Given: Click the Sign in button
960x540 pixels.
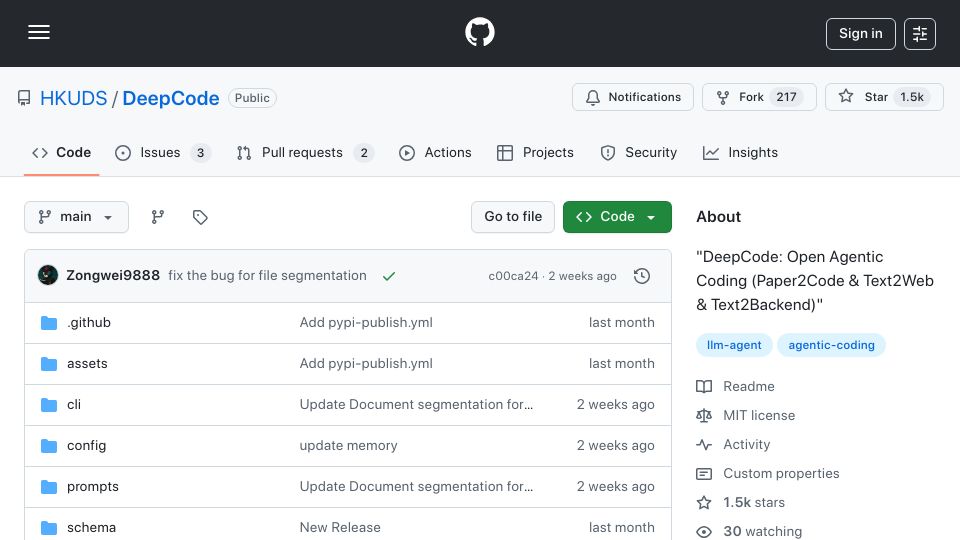Looking at the screenshot, I should coord(860,34).
